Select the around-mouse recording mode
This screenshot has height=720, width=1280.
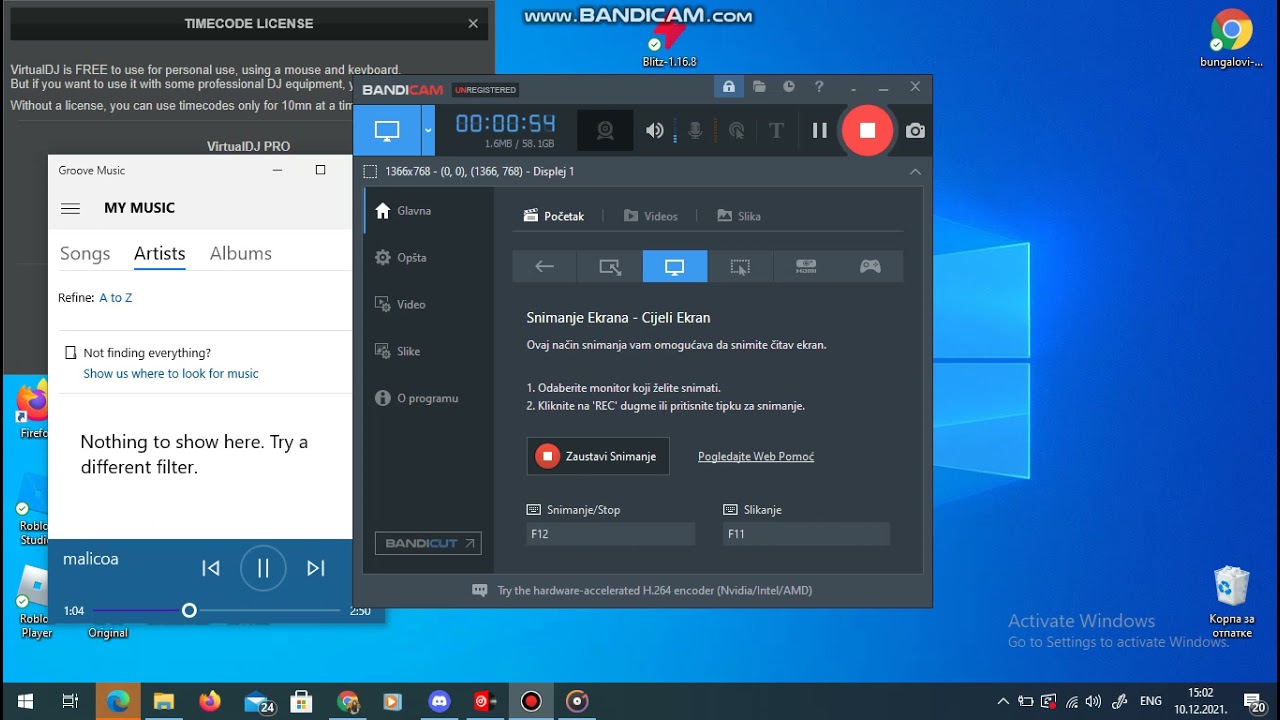(x=740, y=267)
